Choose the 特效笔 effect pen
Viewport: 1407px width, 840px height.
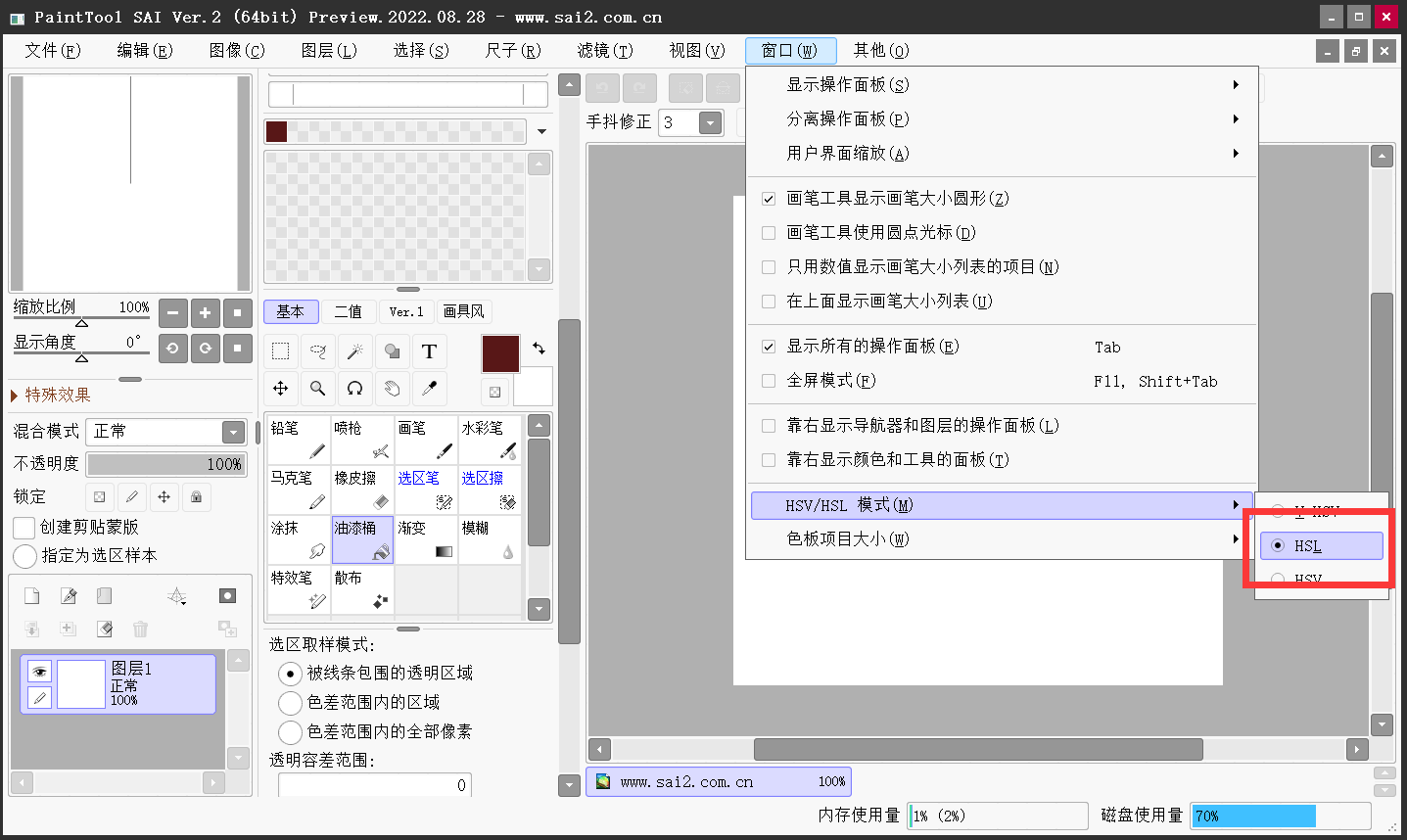299,589
